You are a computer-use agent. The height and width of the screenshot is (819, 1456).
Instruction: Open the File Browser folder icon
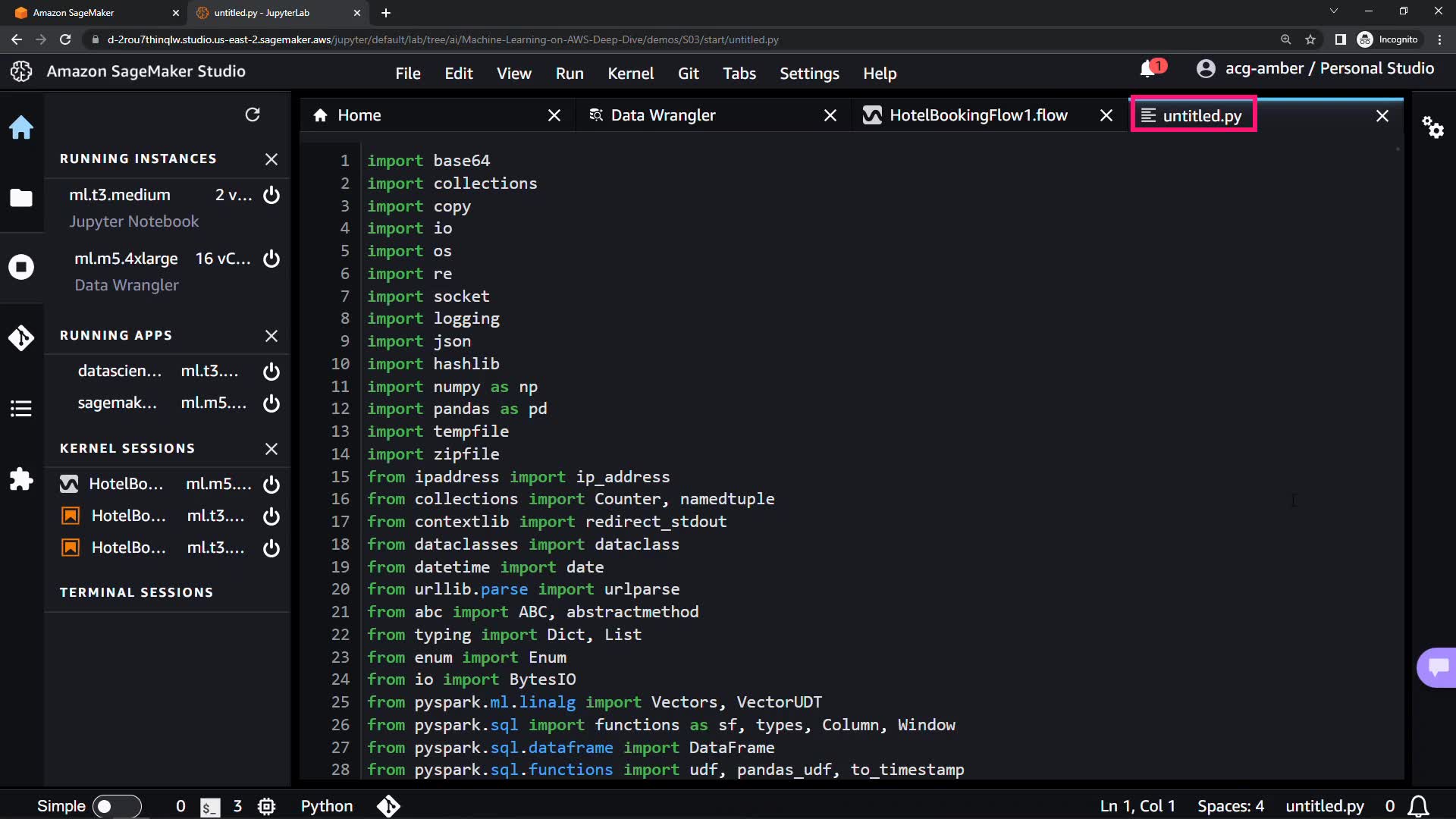(x=21, y=198)
